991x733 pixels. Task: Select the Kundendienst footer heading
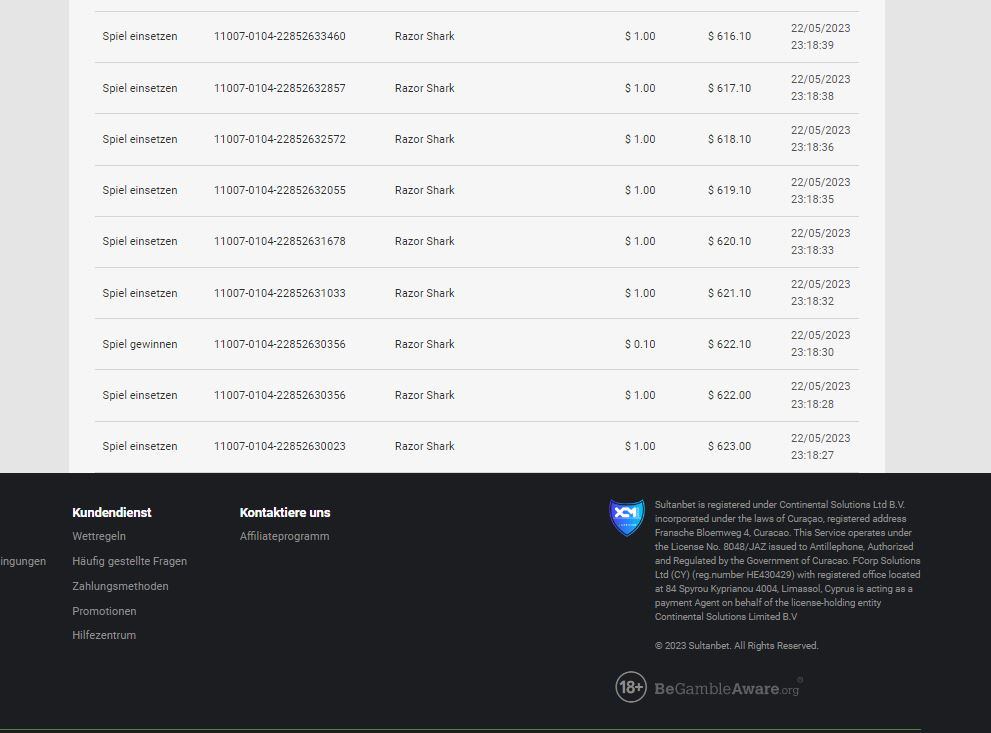(112, 512)
